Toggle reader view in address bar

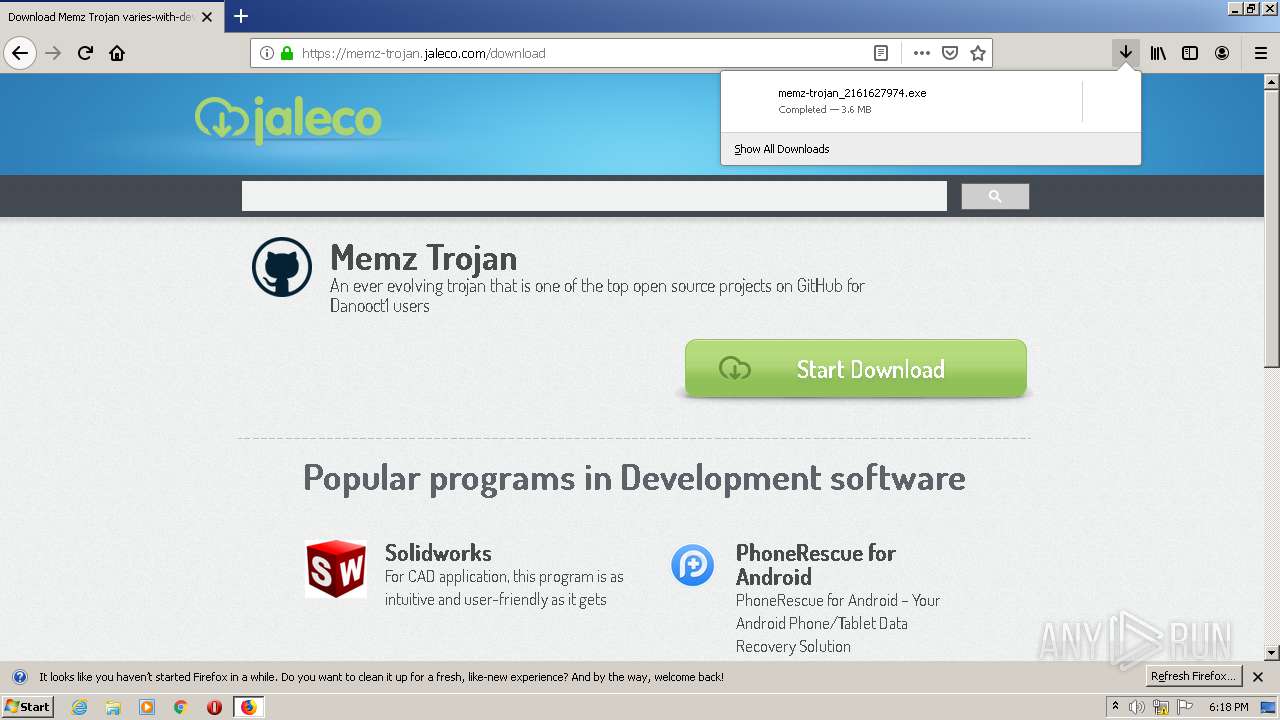point(880,53)
